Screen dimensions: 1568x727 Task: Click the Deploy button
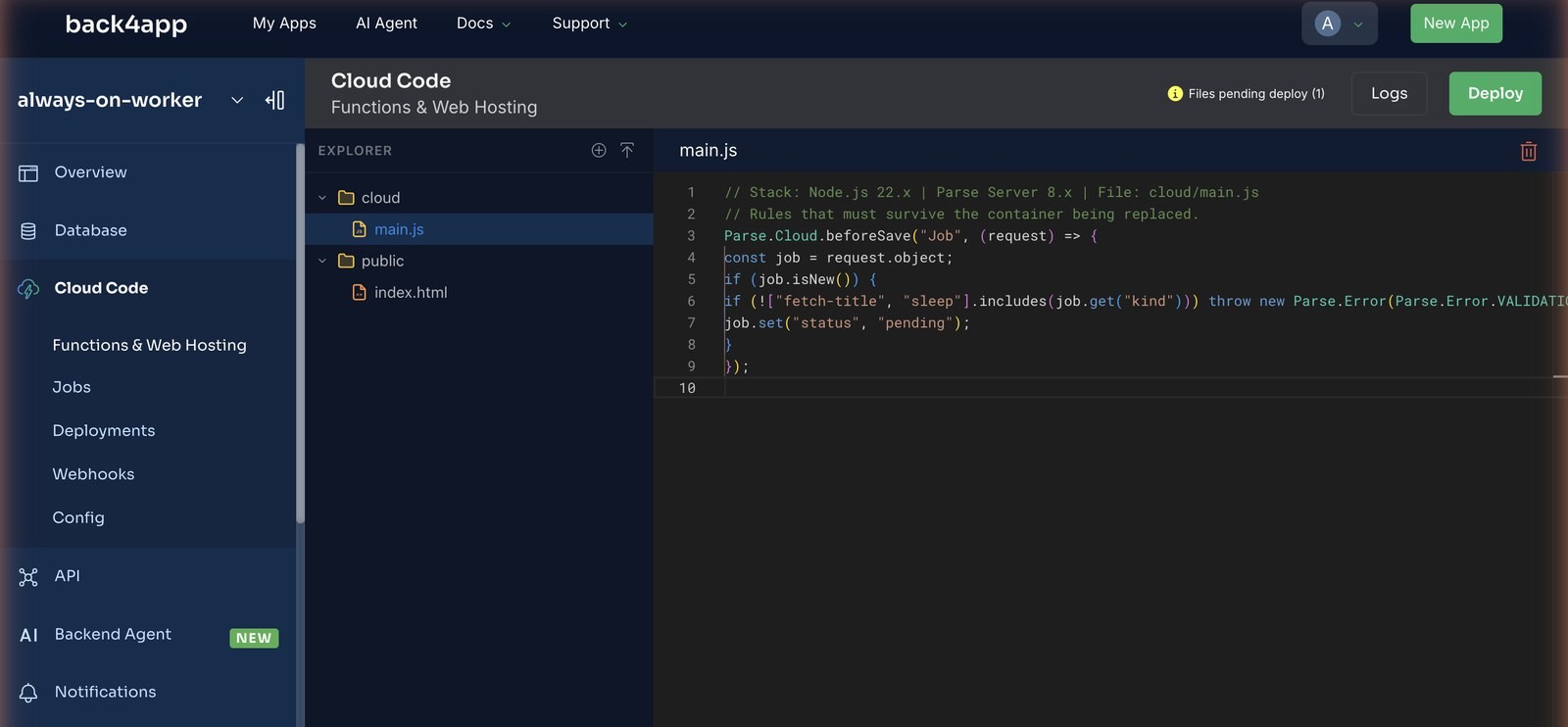[x=1495, y=93]
